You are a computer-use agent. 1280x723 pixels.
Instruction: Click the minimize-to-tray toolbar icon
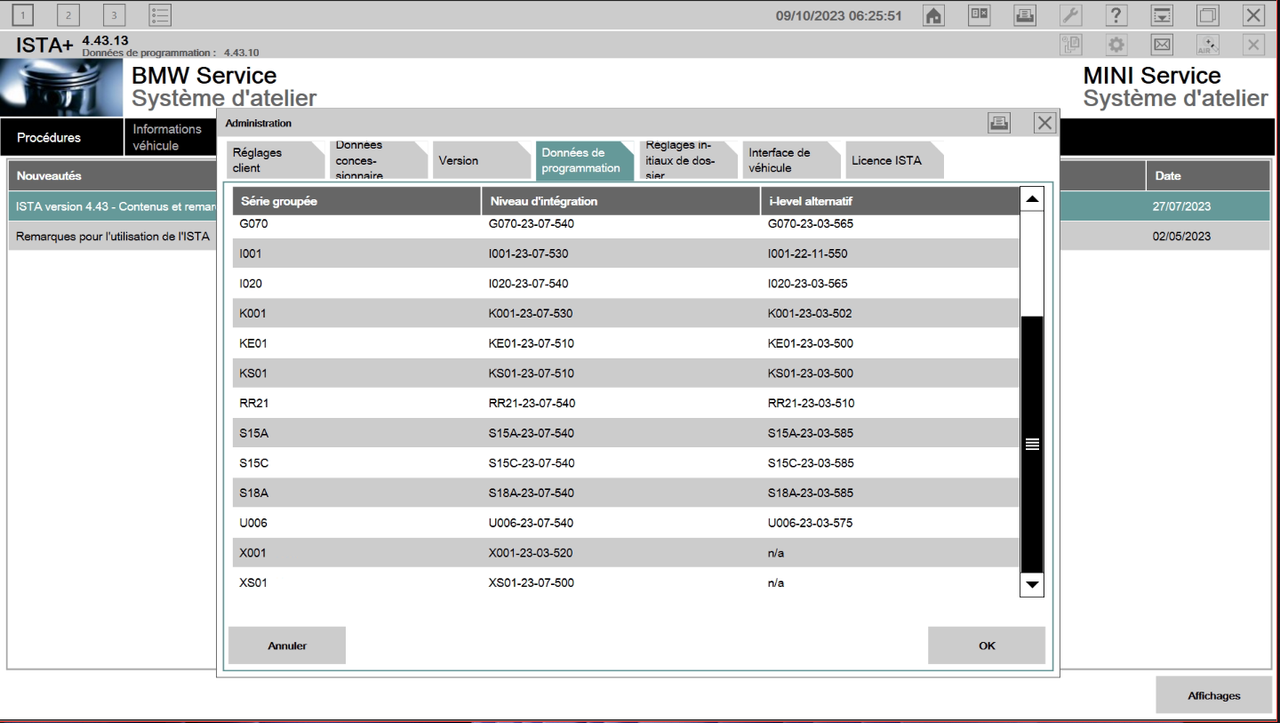[x=1162, y=15]
